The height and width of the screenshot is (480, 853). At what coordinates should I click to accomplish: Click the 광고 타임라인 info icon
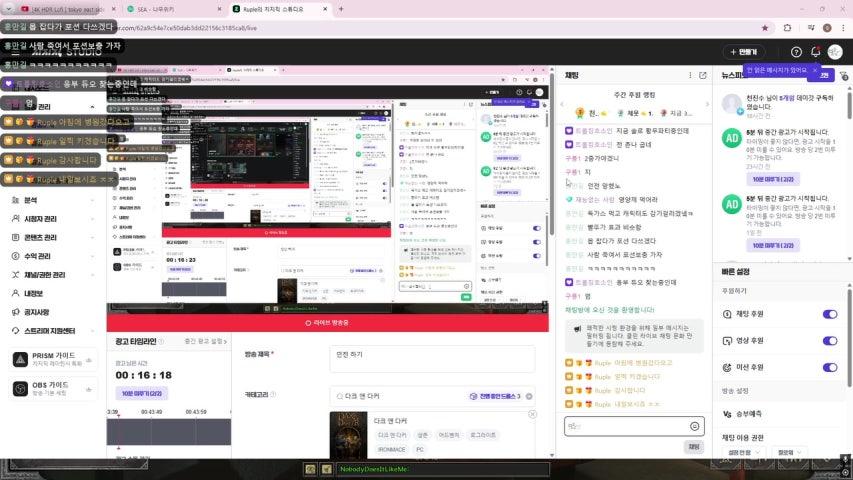161,342
